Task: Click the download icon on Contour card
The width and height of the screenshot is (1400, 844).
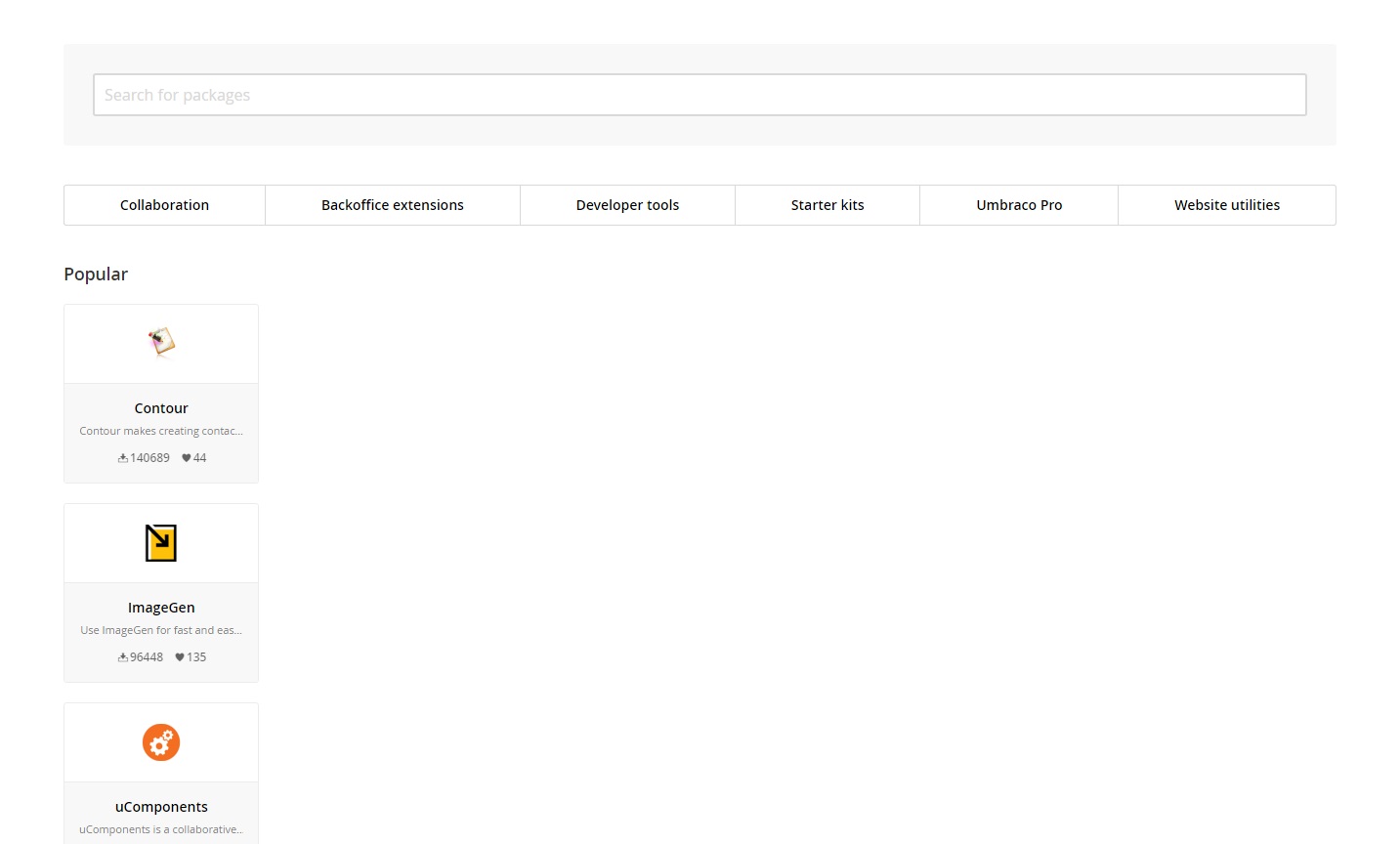Action: [x=123, y=458]
